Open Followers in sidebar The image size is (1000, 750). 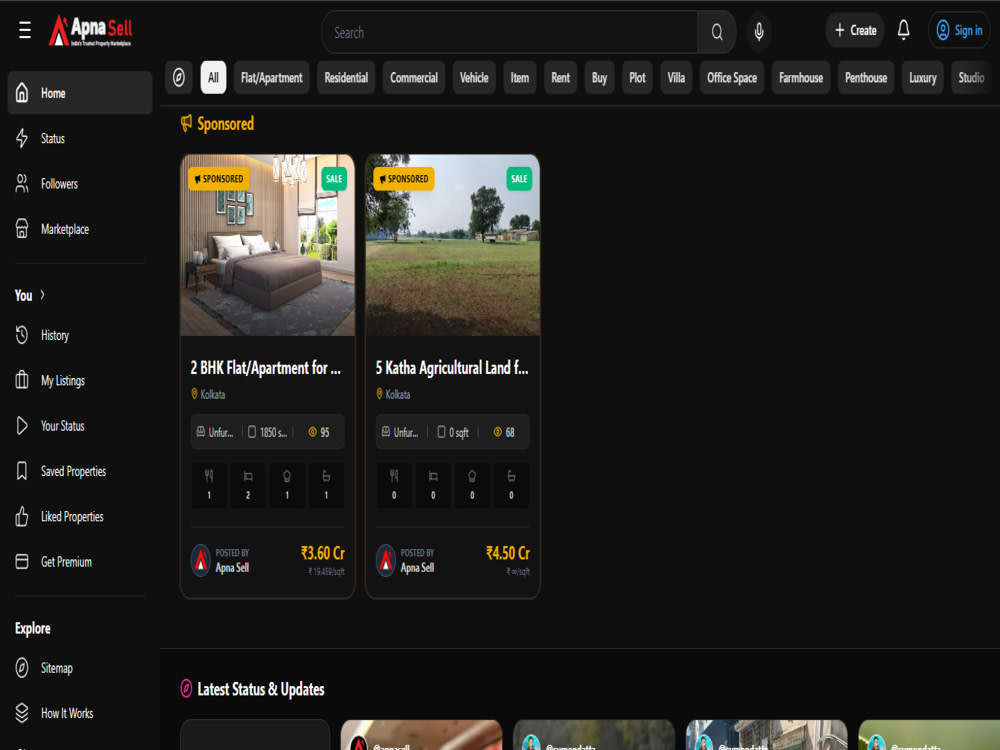point(80,184)
